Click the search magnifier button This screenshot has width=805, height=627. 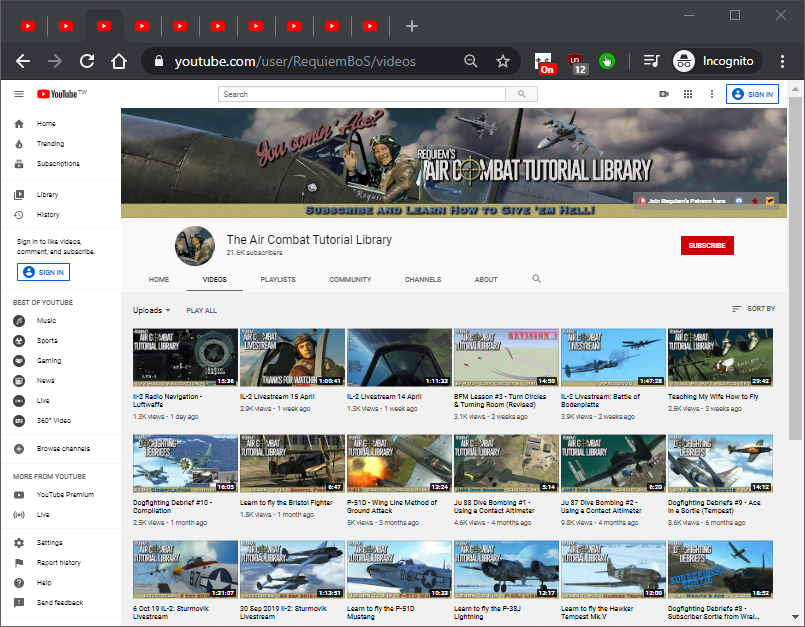click(x=522, y=94)
